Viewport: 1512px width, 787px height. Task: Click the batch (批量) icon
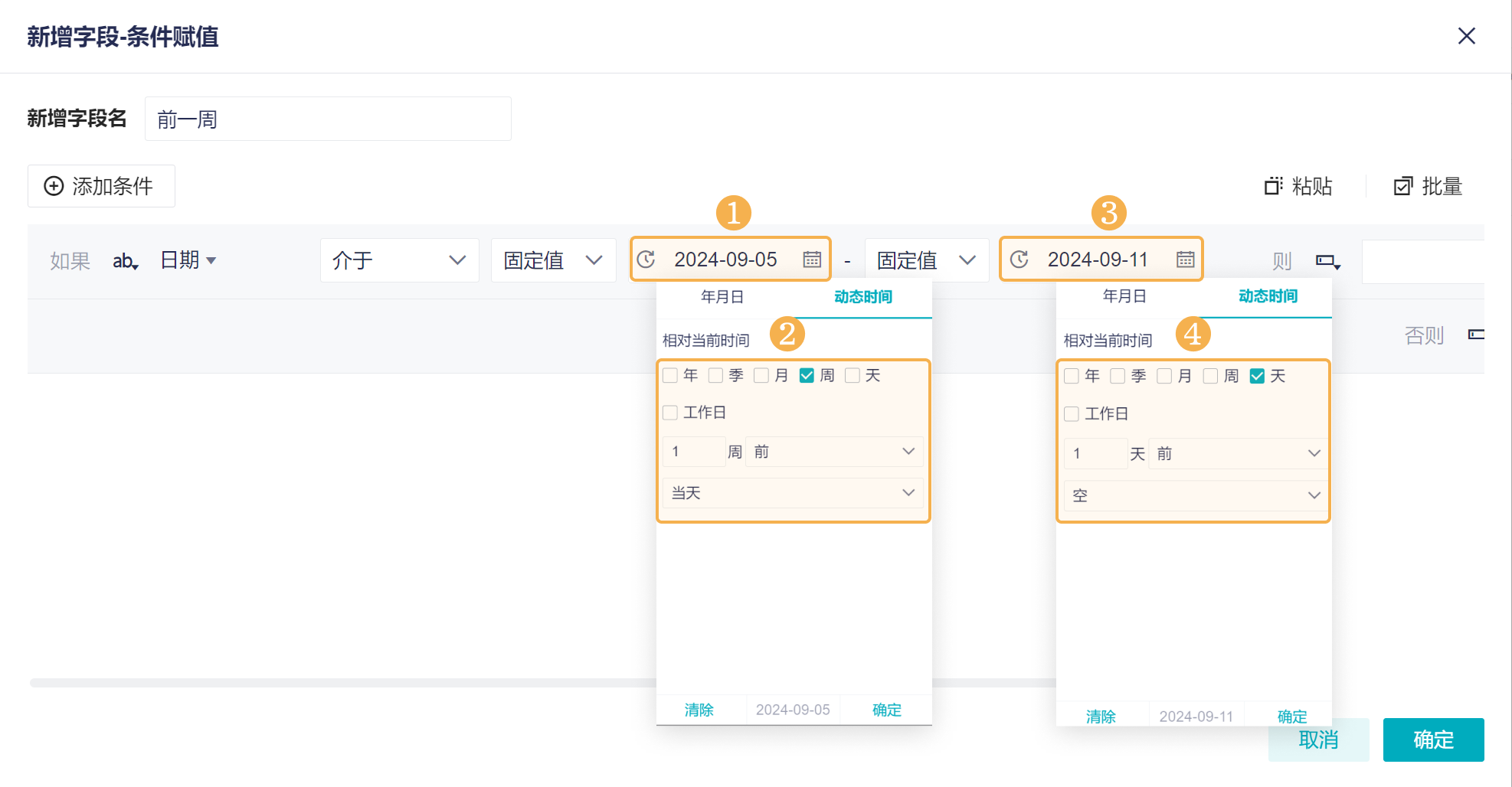pos(1402,186)
